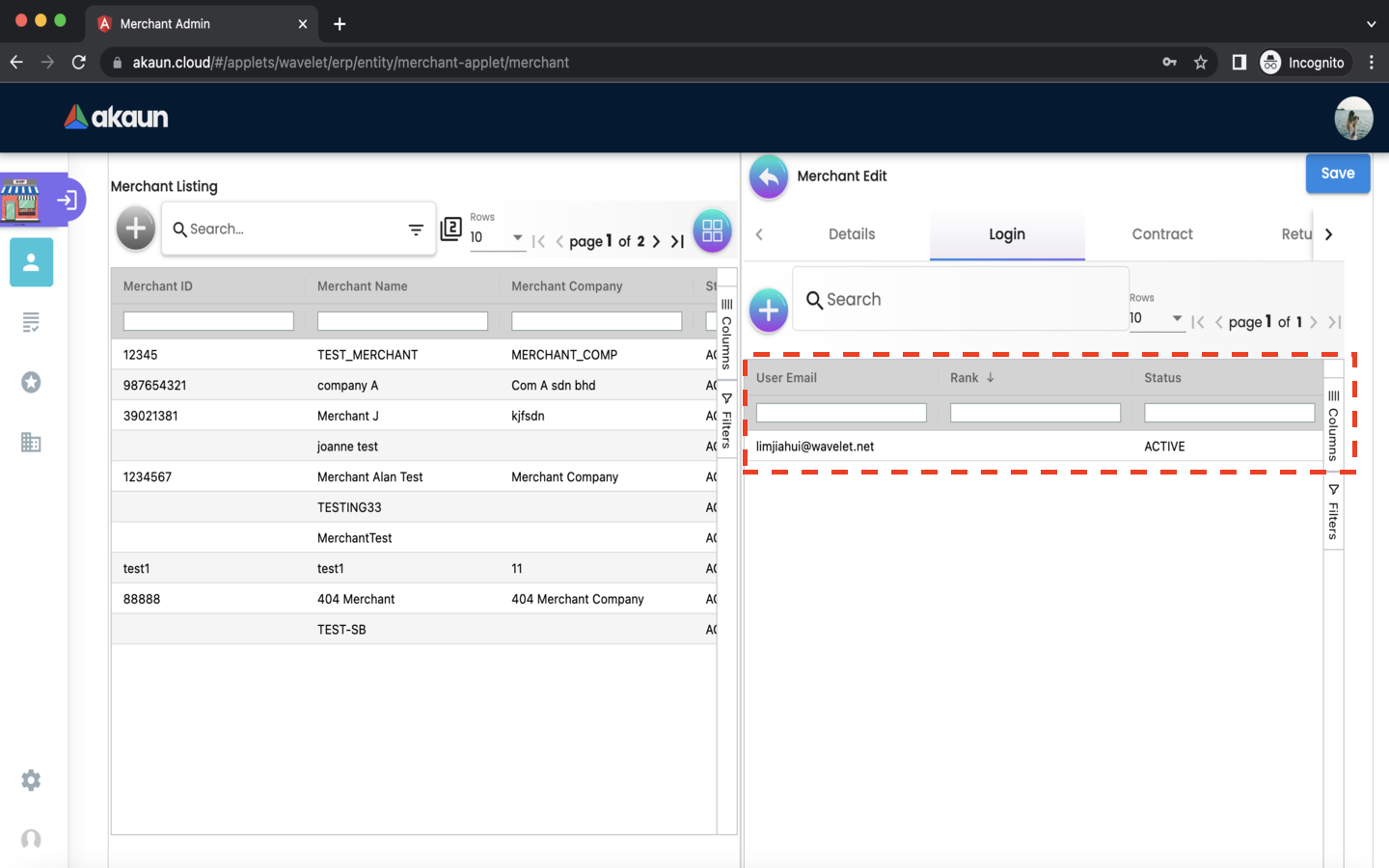Click the checklist icon in sidebar

click(x=31, y=322)
